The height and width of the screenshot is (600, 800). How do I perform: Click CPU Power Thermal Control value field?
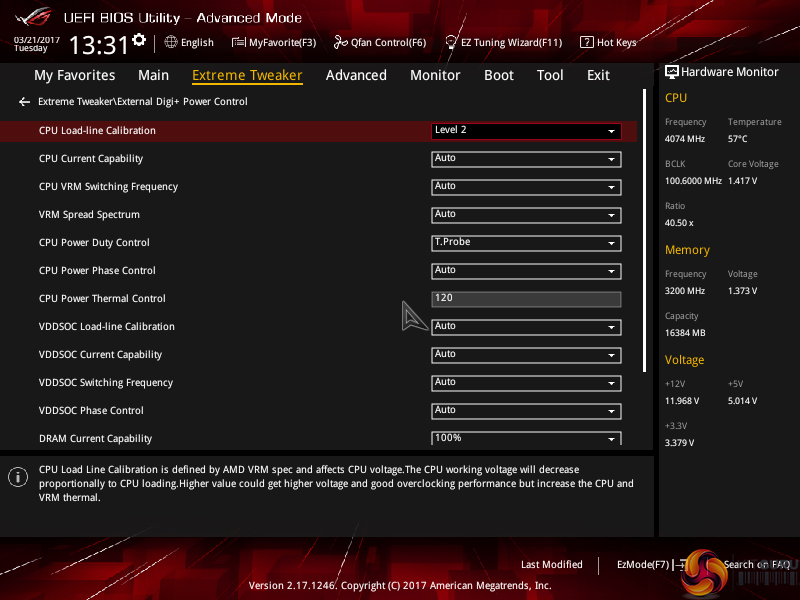click(x=526, y=299)
